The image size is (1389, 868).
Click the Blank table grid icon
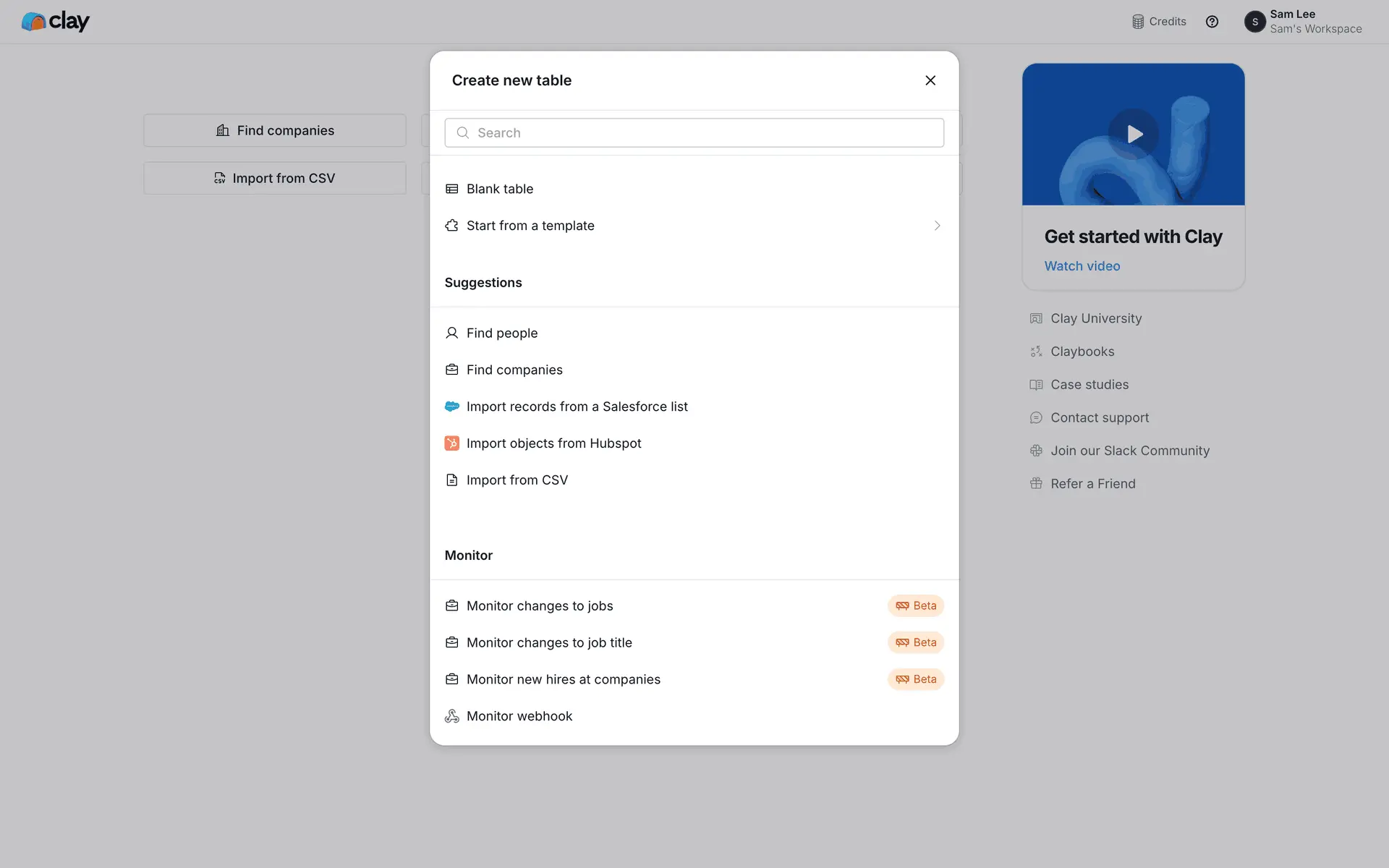coord(451,189)
